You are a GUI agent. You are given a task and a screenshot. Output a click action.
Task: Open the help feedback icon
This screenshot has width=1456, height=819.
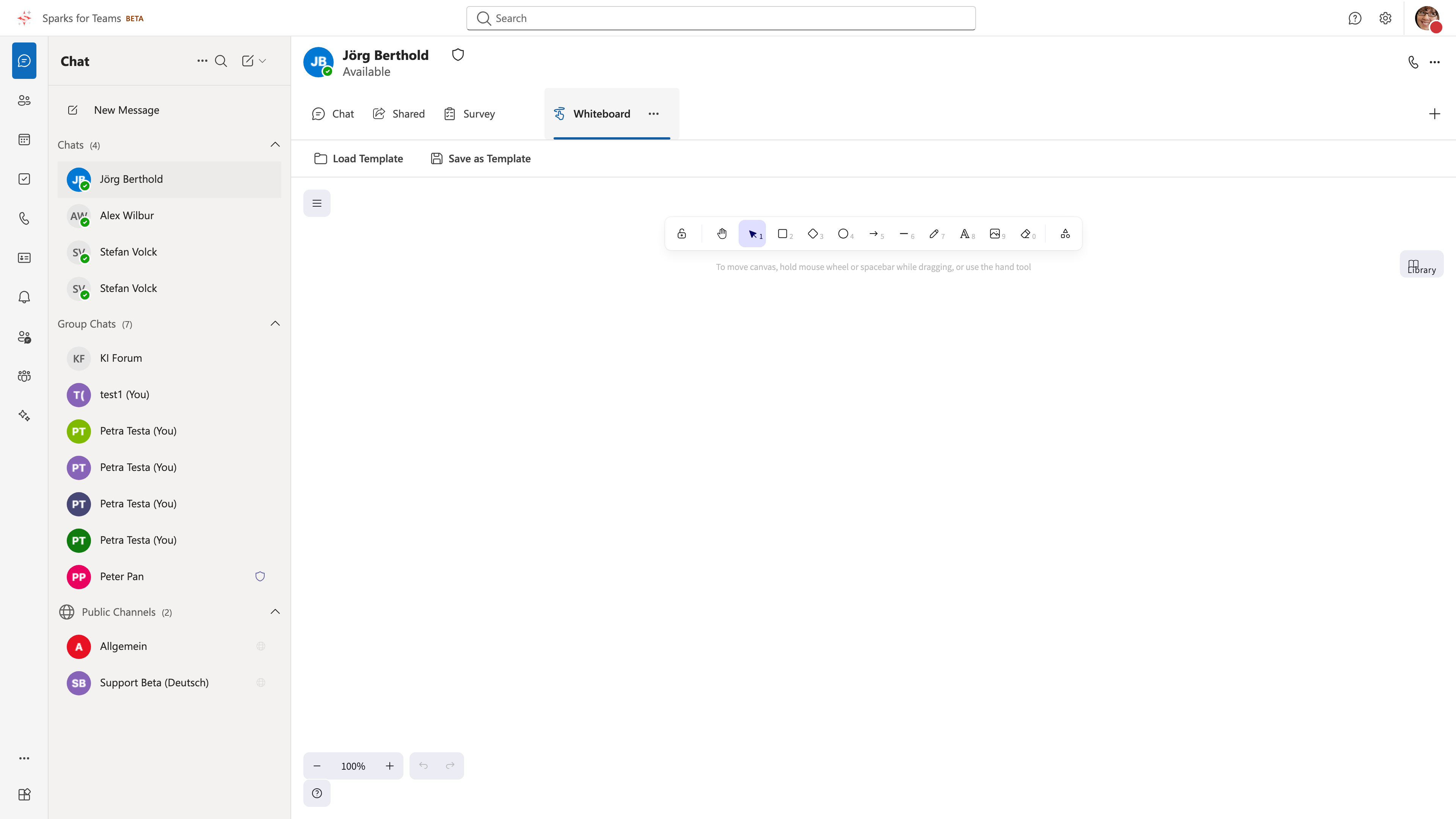(x=1355, y=18)
